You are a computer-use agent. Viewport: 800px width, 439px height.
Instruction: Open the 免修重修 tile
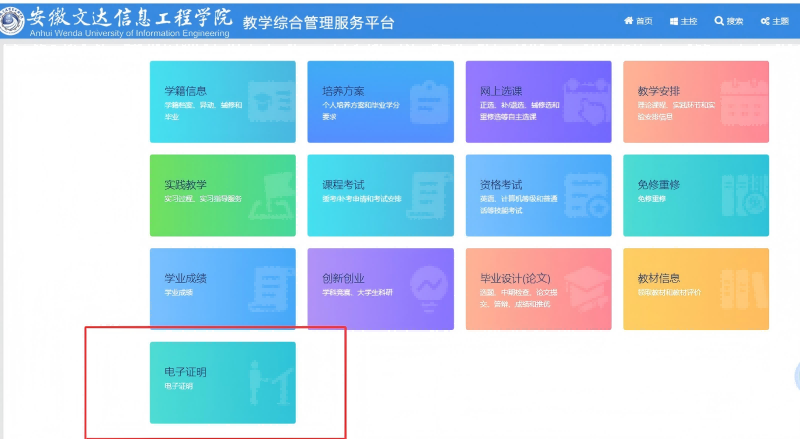click(x=696, y=194)
